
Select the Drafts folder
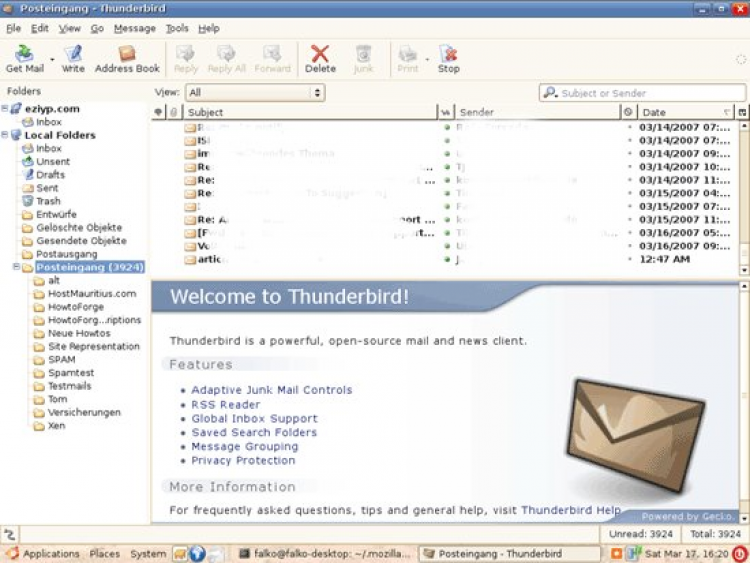[44, 175]
